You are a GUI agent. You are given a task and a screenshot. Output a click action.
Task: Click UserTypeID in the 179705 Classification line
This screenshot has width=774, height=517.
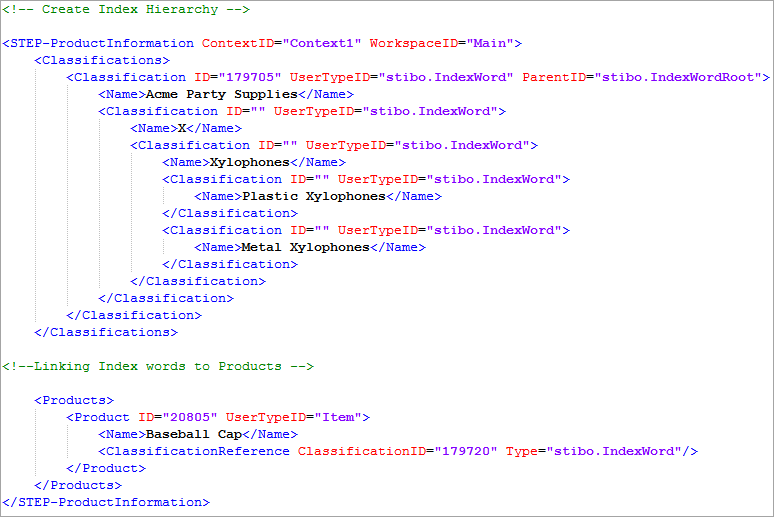click(x=330, y=78)
